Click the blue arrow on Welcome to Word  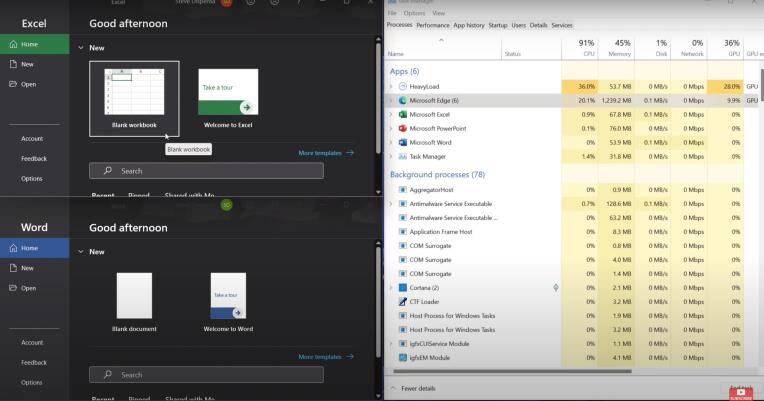238,313
